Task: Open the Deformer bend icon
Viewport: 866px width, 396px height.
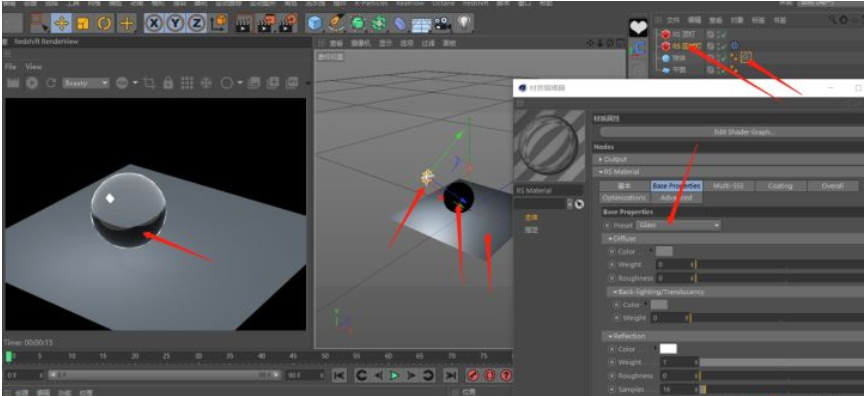Action: [400, 23]
